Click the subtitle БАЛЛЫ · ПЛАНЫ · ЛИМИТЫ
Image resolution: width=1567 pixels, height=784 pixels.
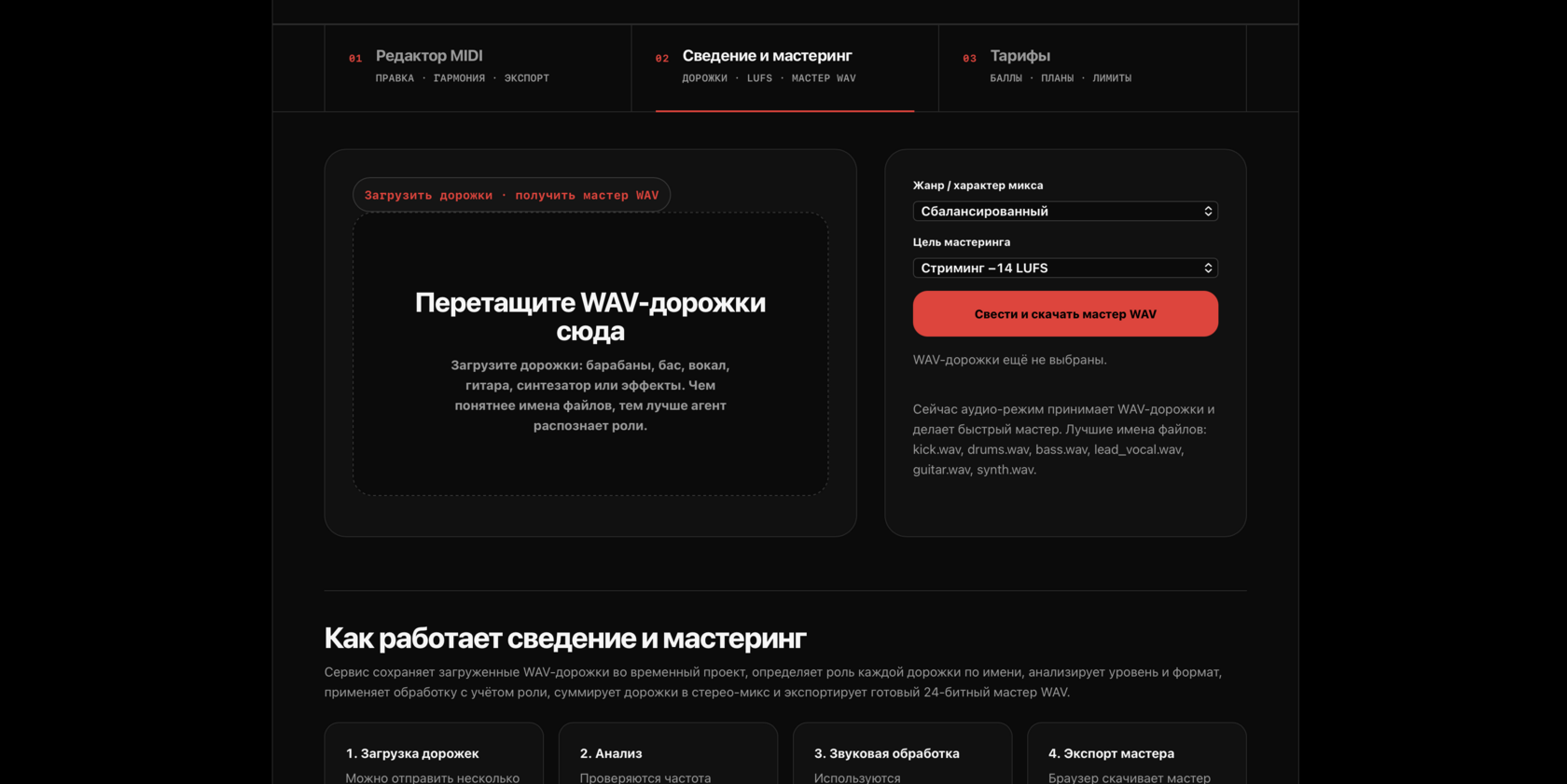(x=1061, y=78)
